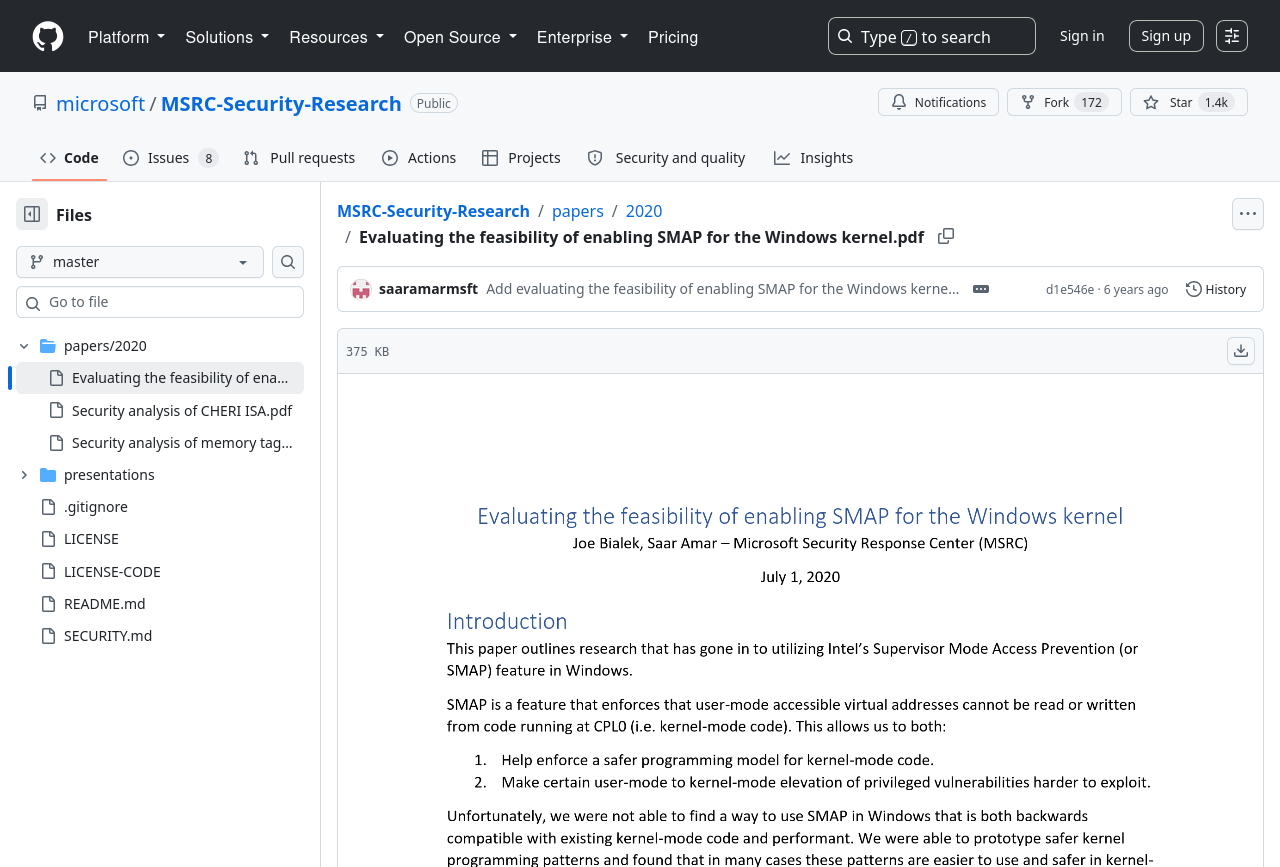Open the README.md file
The height and width of the screenshot is (867, 1280).
160,603
